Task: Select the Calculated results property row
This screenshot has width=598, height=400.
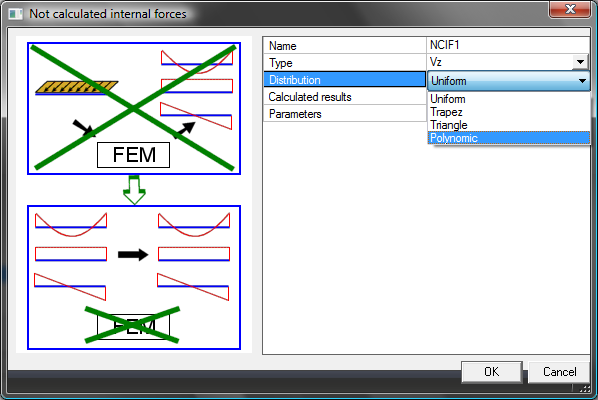Action: (x=344, y=97)
